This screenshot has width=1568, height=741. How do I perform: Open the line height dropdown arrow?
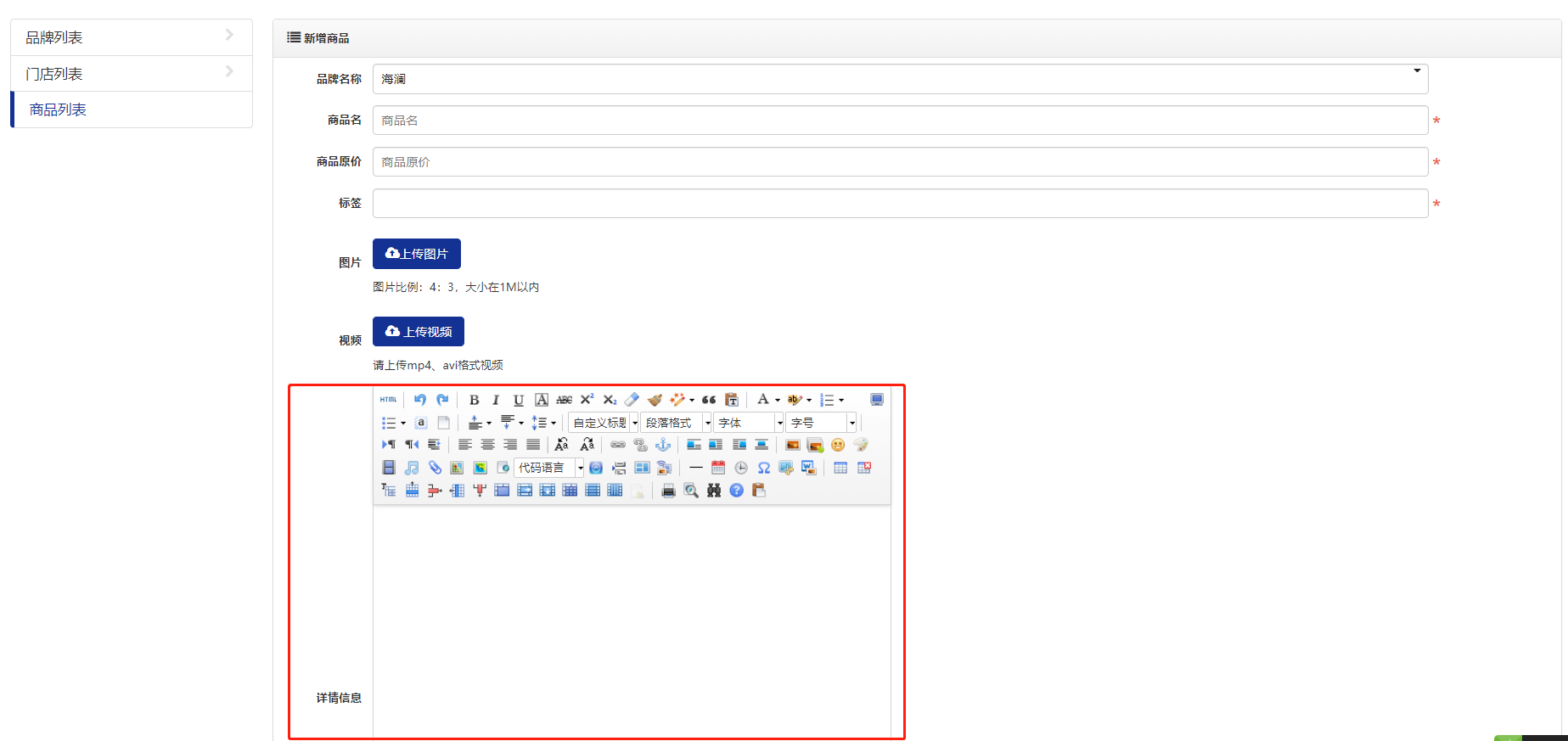[x=554, y=423]
